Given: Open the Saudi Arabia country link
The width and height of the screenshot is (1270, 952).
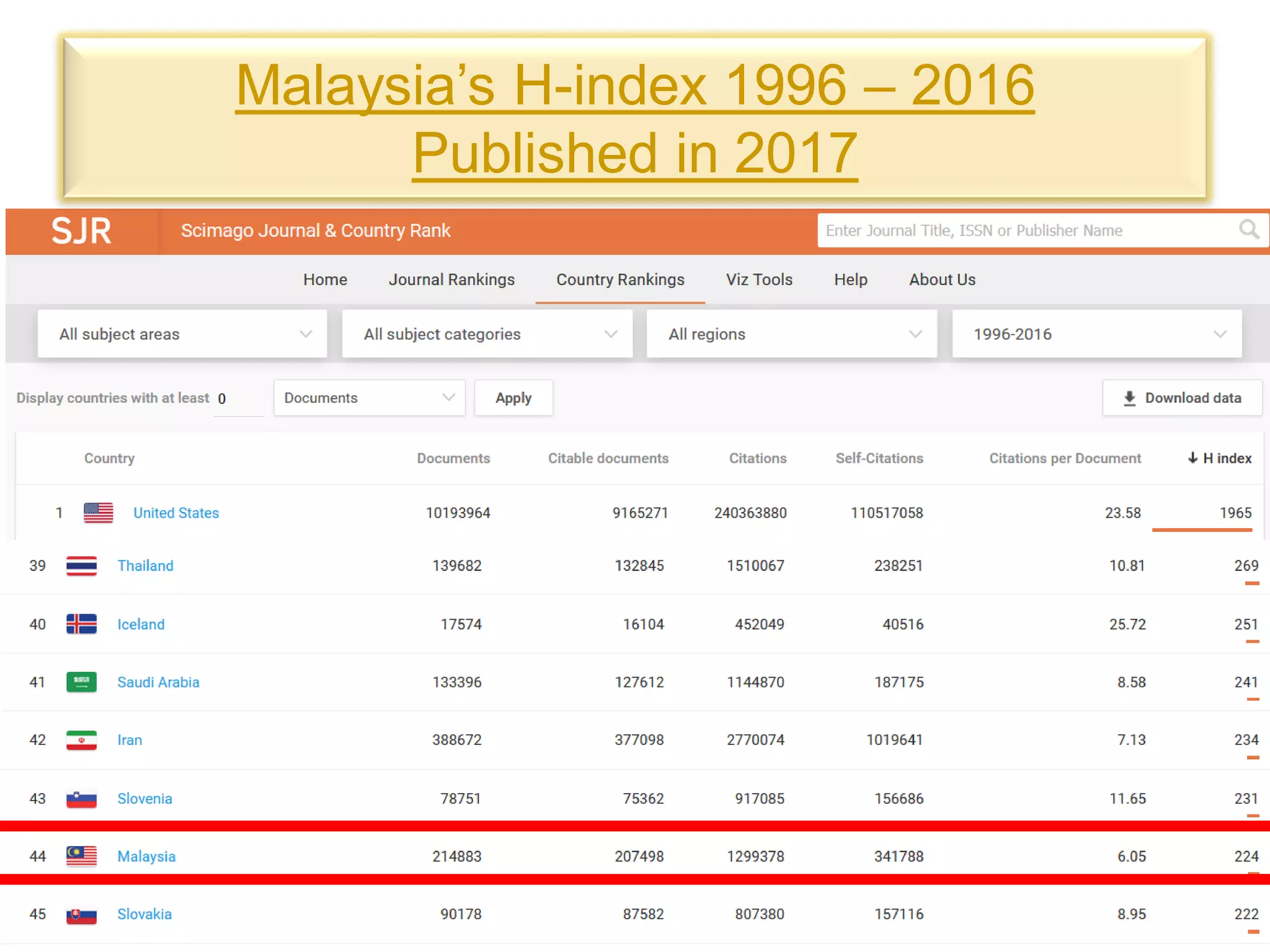Looking at the screenshot, I should [159, 682].
